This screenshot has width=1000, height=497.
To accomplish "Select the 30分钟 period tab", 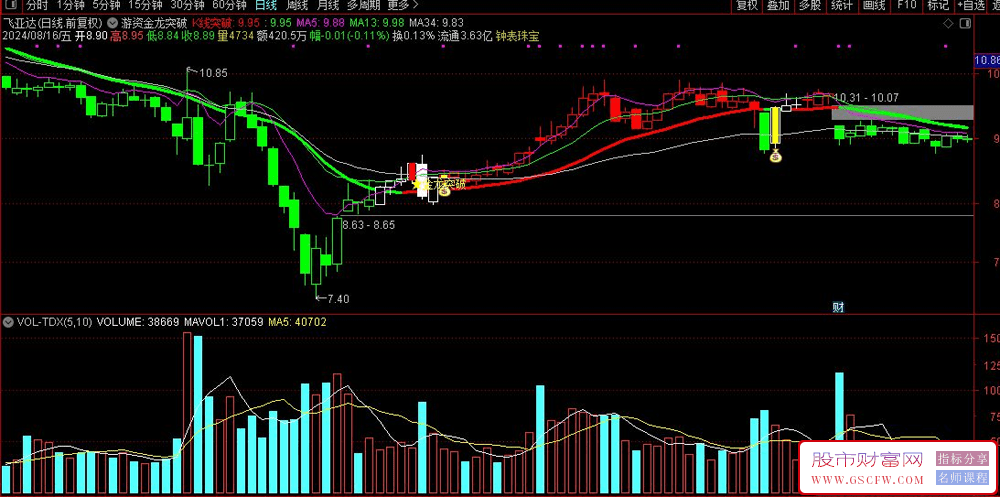I will pos(187,6).
